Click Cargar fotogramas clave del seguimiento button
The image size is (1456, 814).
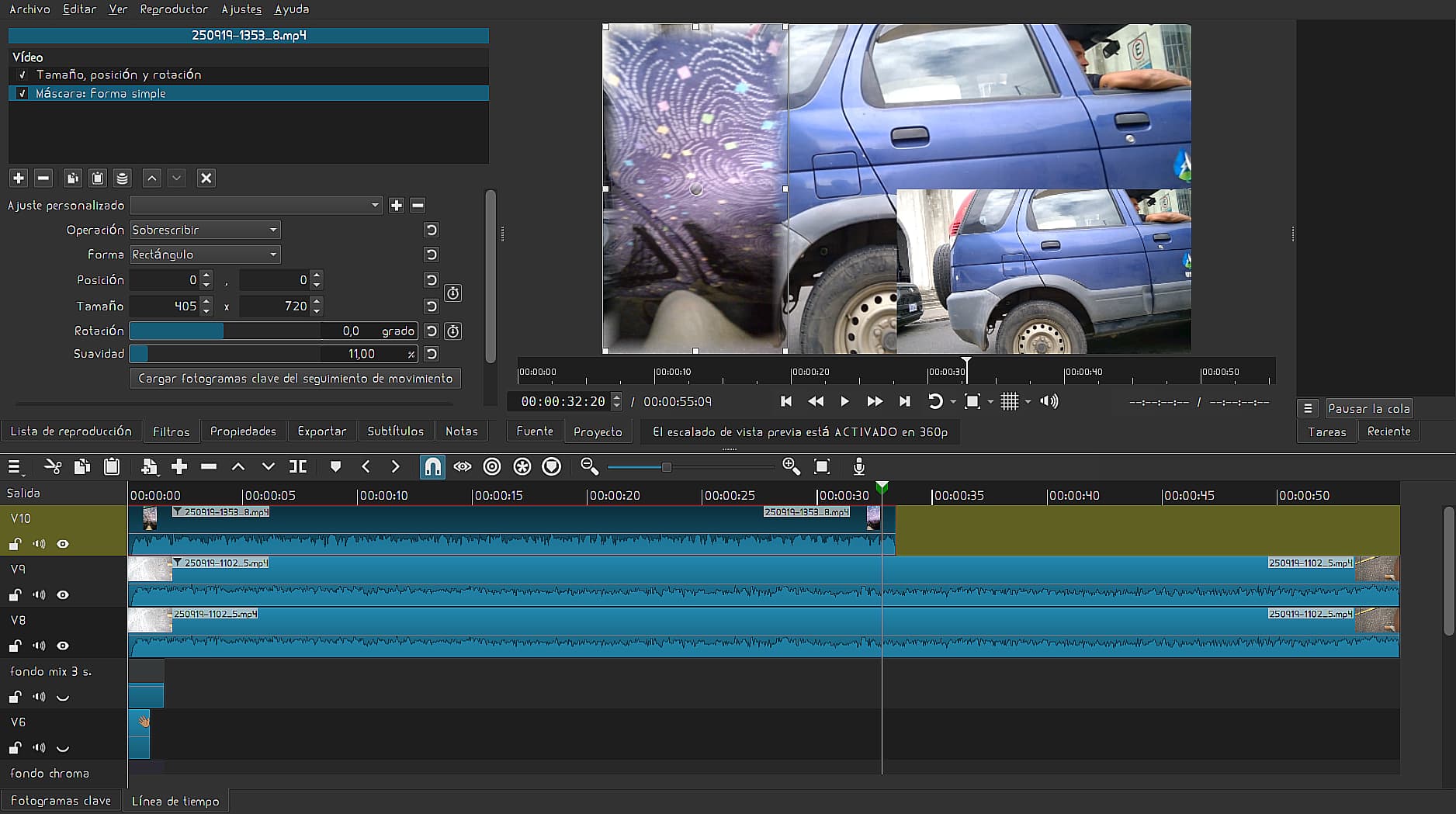pos(295,379)
